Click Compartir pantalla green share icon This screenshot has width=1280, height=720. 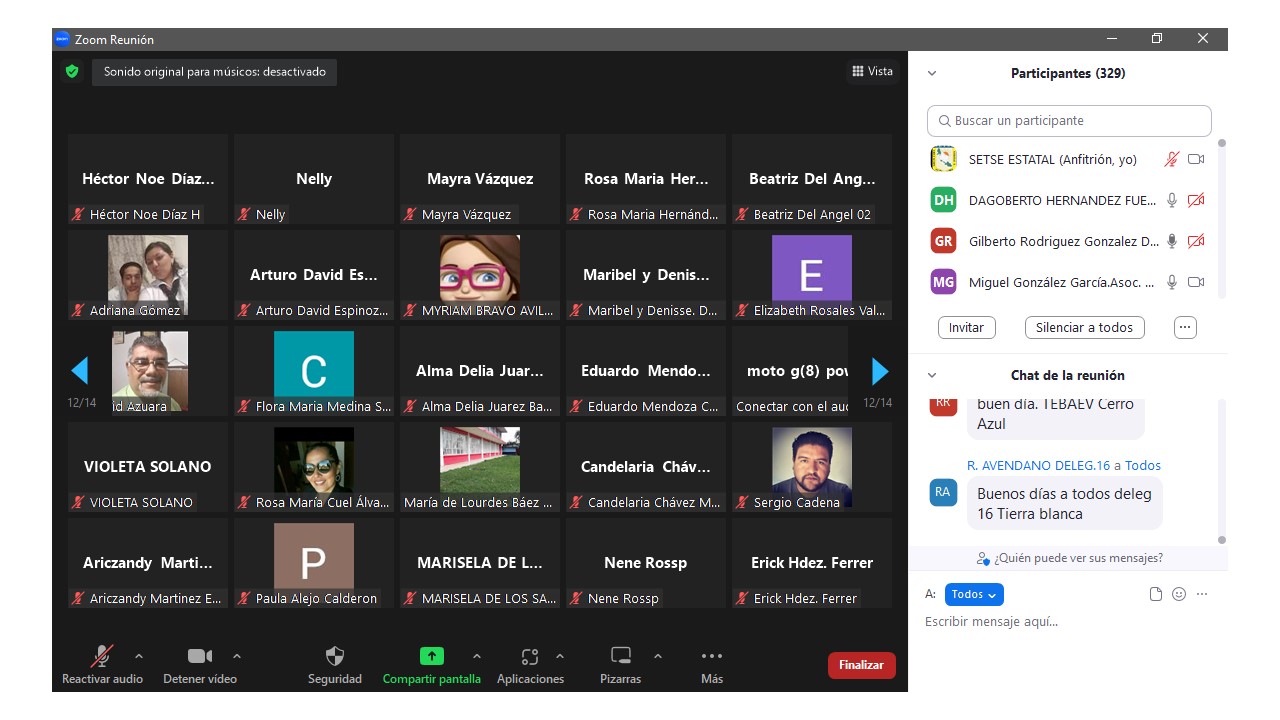[431, 656]
